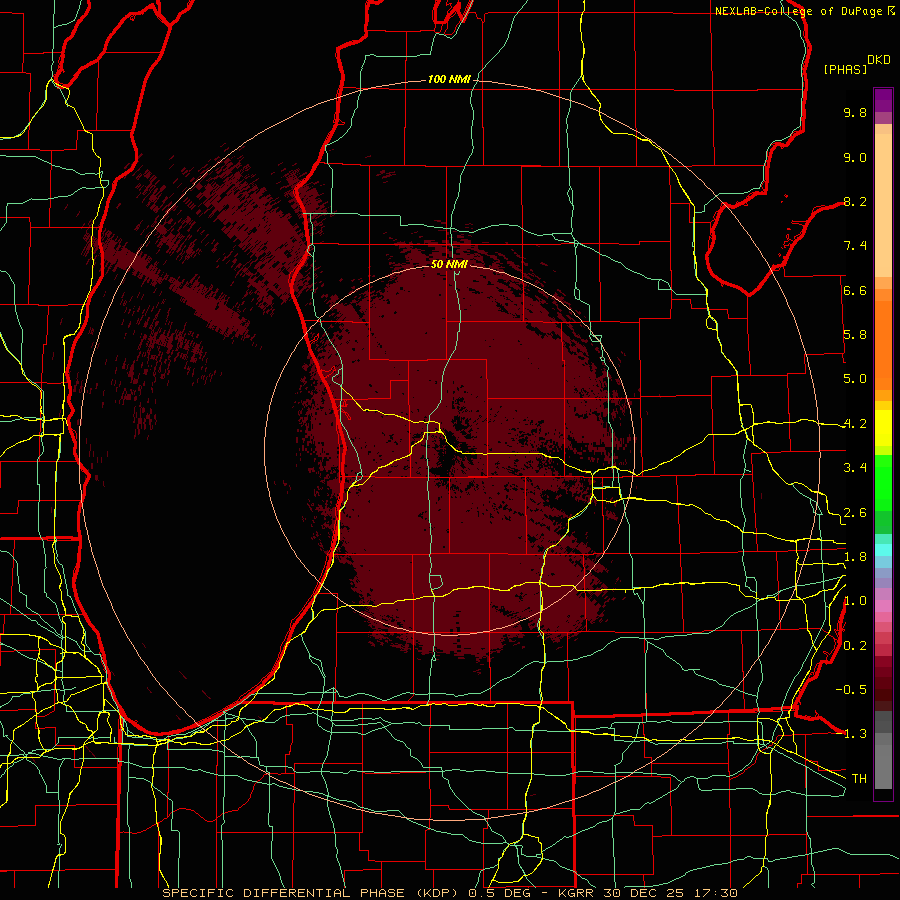Click the Specific Differential Phase (KDP) caption
The height and width of the screenshot is (900, 900).
312,893
